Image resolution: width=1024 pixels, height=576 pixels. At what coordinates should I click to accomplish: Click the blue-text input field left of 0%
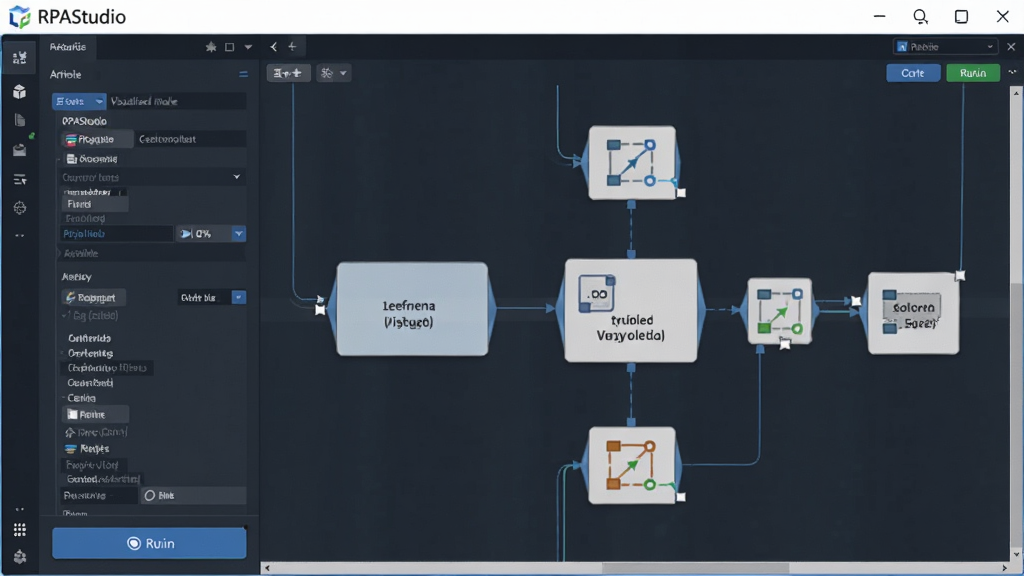click(x=116, y=234)
